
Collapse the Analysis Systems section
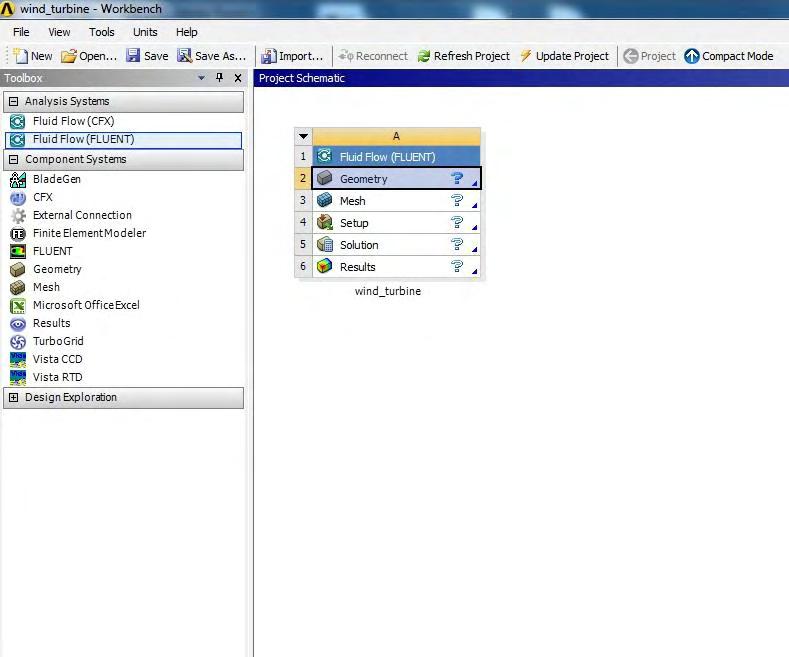coord(14,101)
